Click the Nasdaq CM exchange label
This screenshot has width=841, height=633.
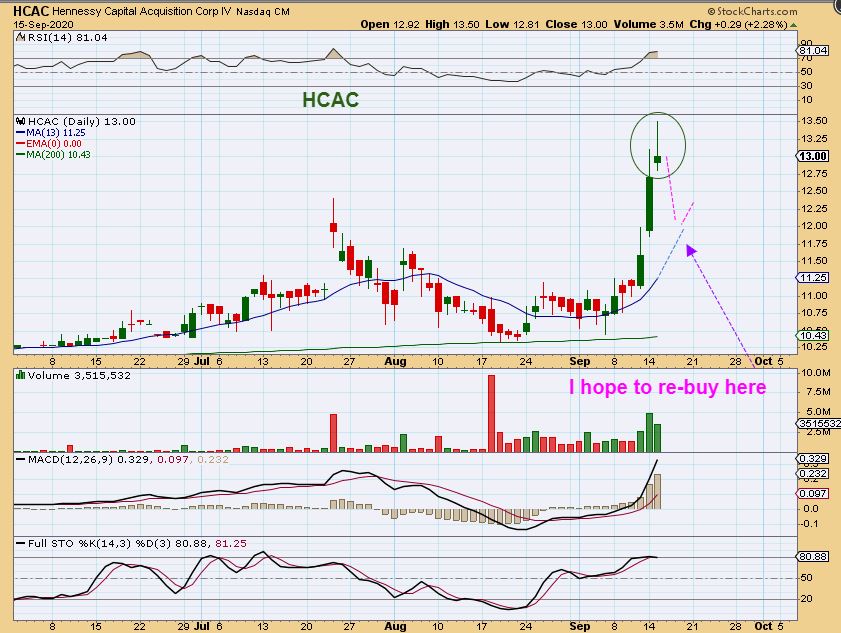(263, 11)
